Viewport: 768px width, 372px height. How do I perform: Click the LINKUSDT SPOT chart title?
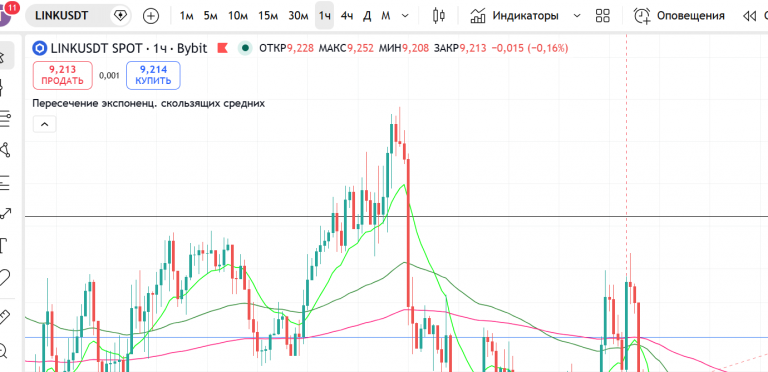129,48
